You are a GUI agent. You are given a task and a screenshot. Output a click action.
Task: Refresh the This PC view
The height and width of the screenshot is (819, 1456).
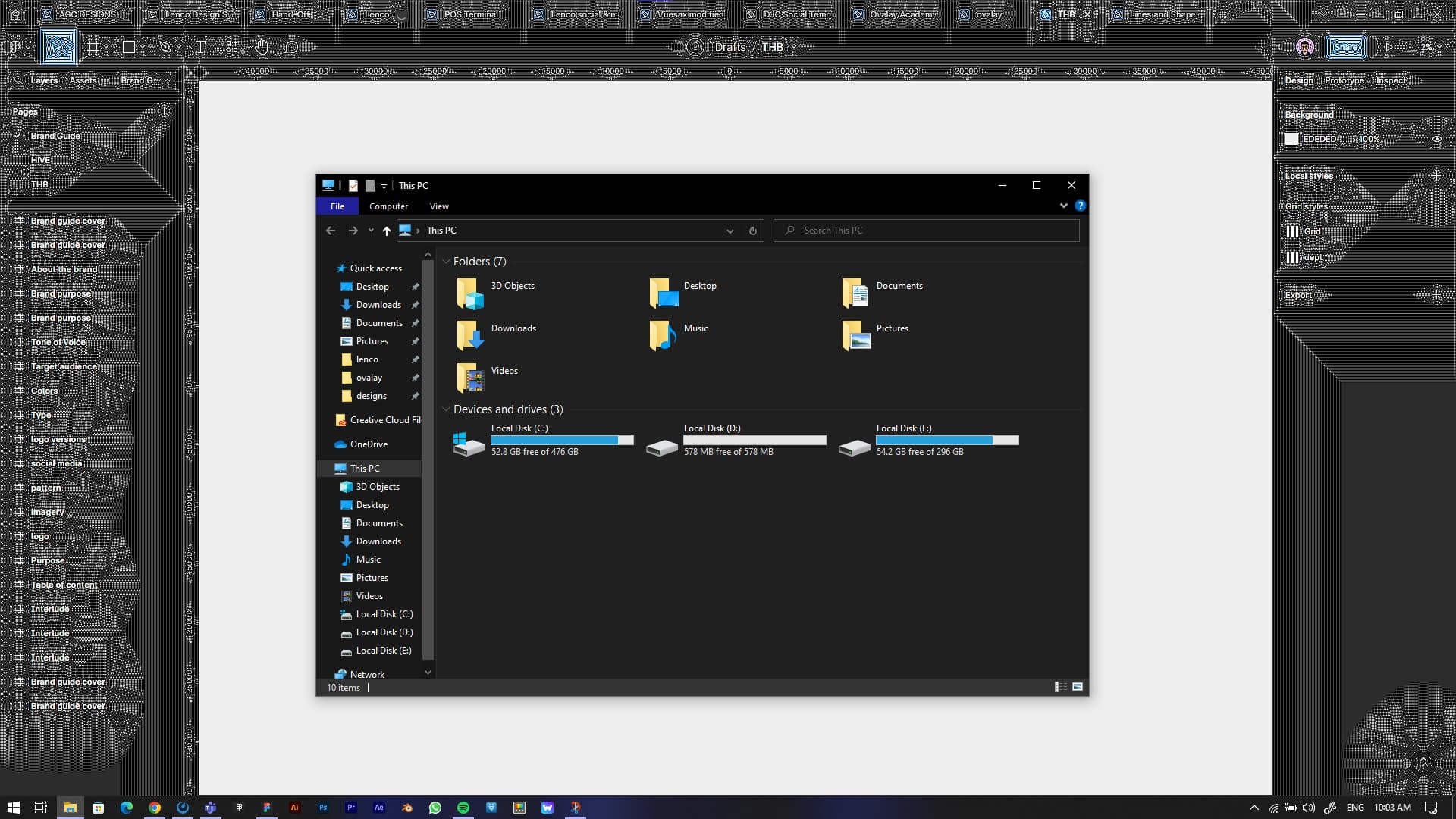click(753, 231)
